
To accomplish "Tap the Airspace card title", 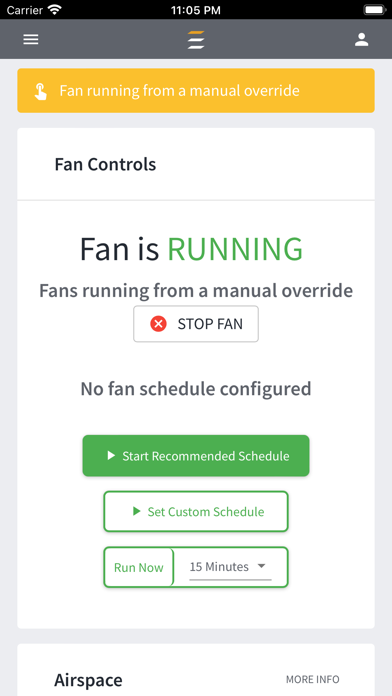I will pos(88,680).
